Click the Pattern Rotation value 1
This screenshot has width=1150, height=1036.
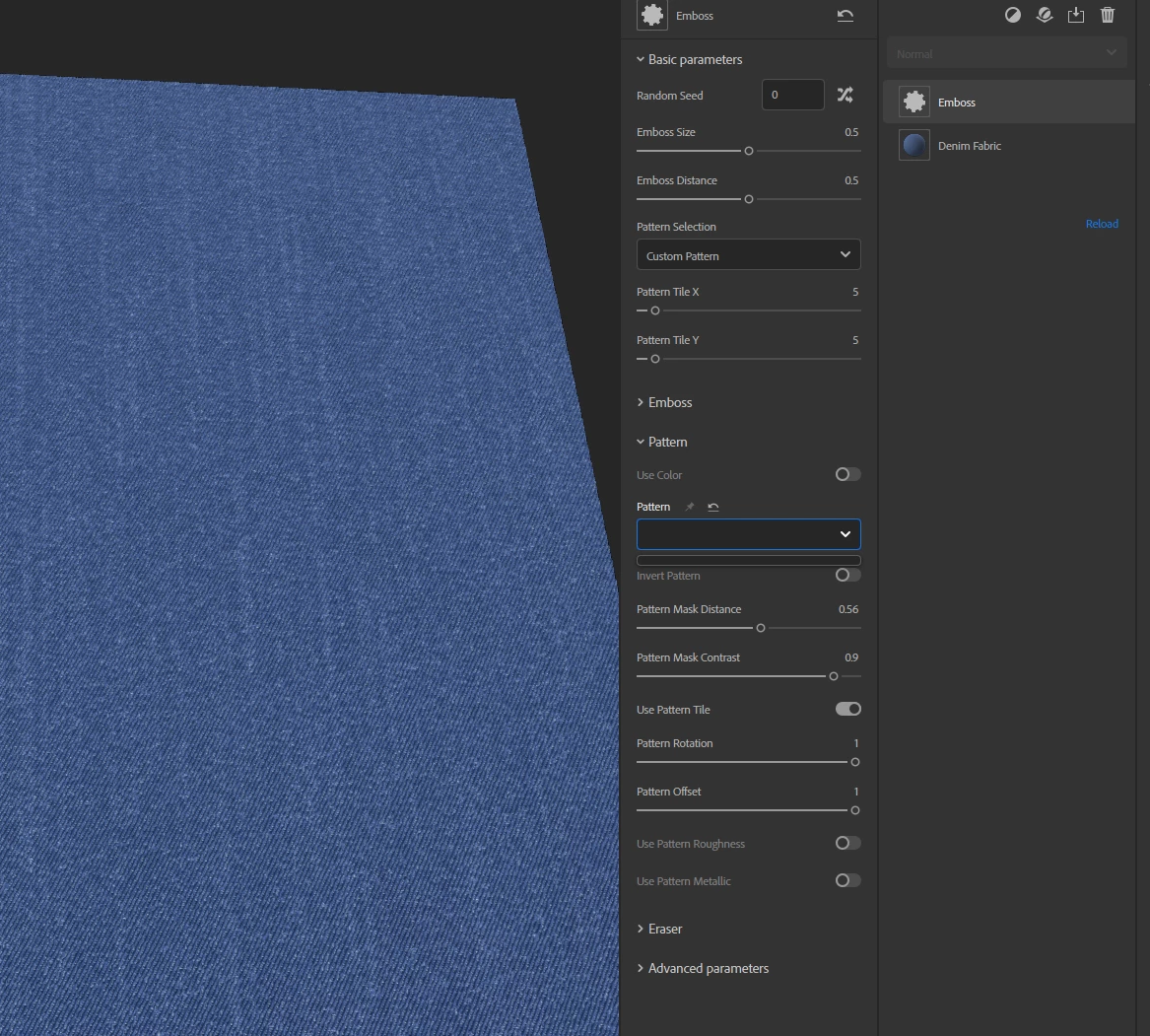[x=856, y=743]
